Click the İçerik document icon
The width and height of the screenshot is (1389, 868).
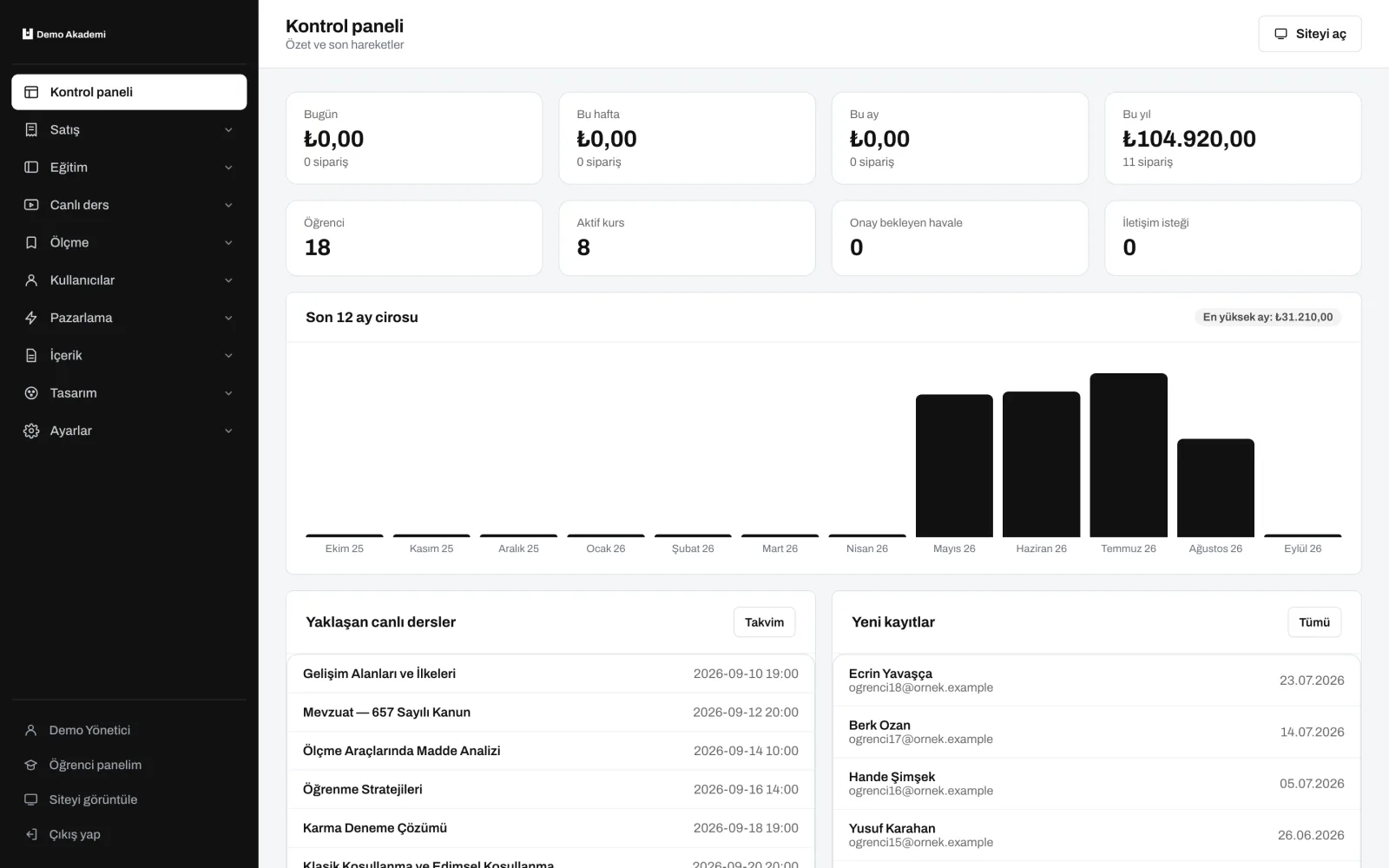point(31,355)
